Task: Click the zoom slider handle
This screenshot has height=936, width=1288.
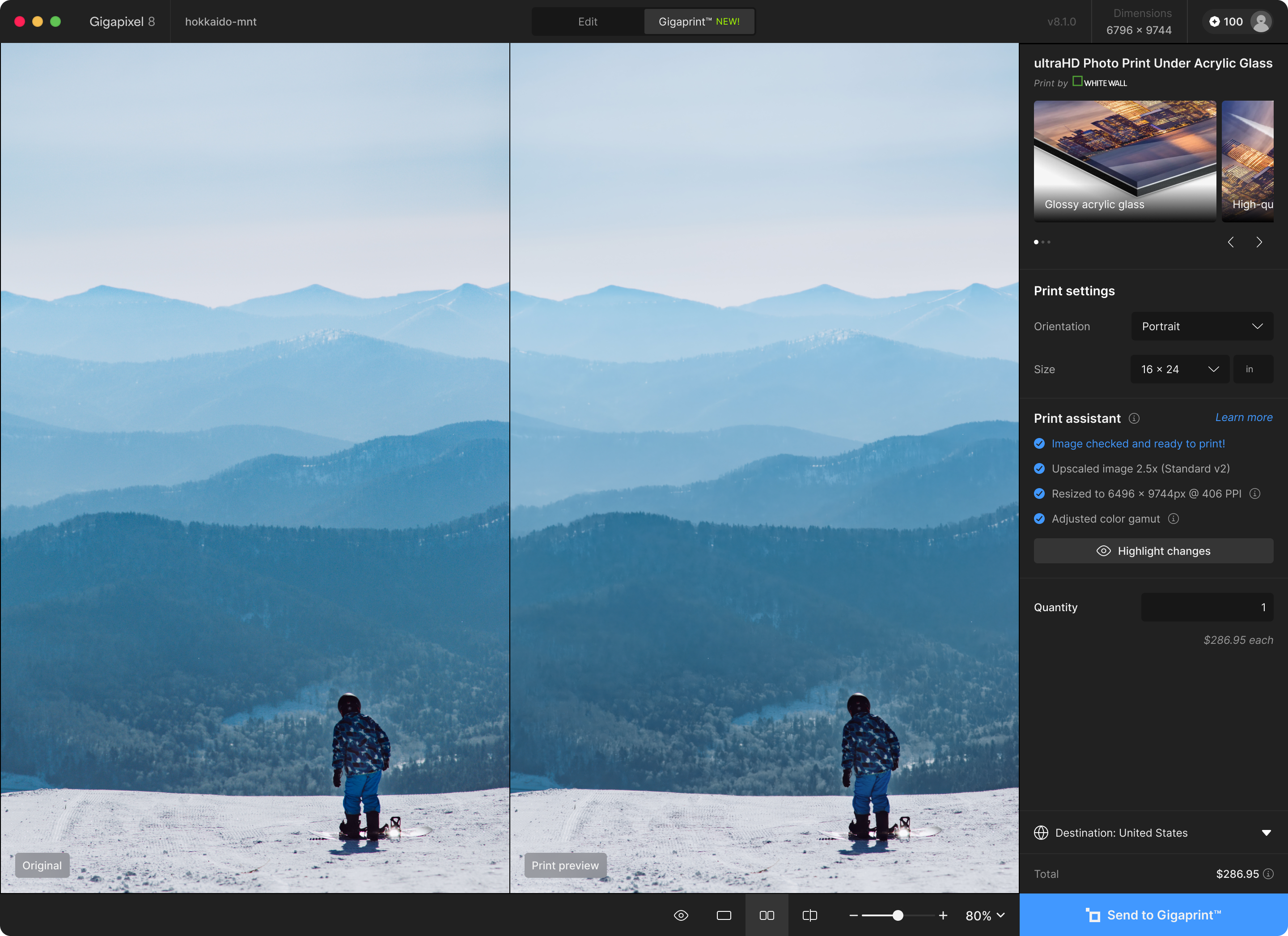Action: (898, 915)
